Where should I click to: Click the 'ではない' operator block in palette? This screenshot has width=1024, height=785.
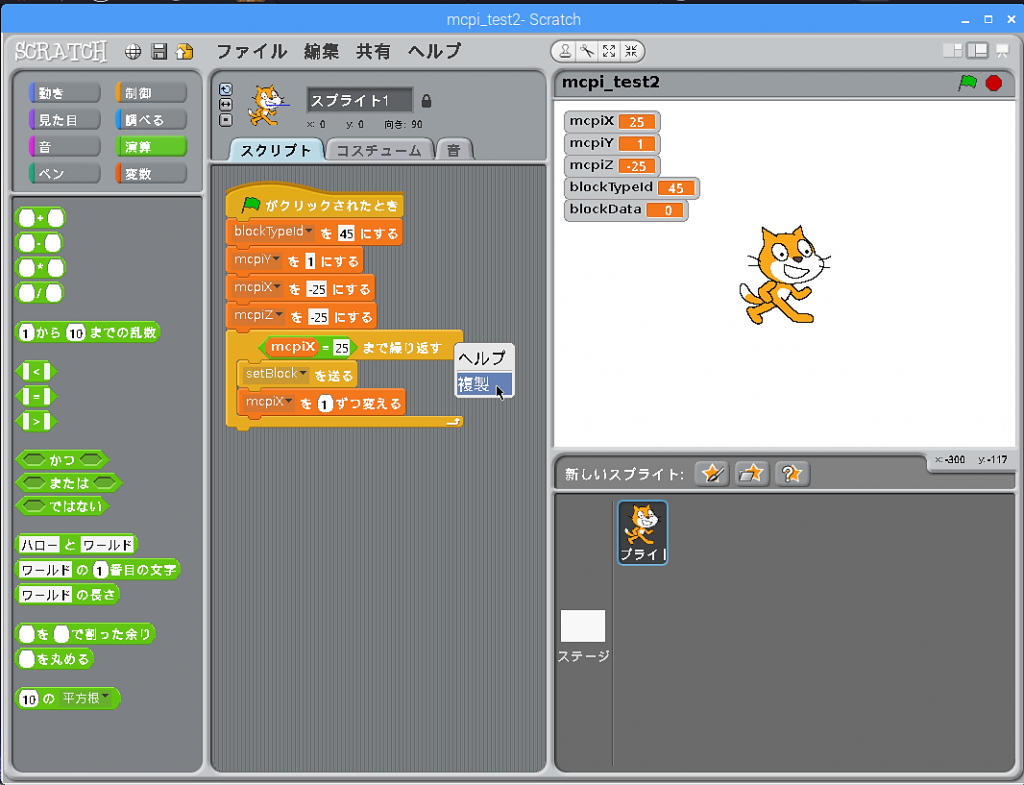point(63,506)
